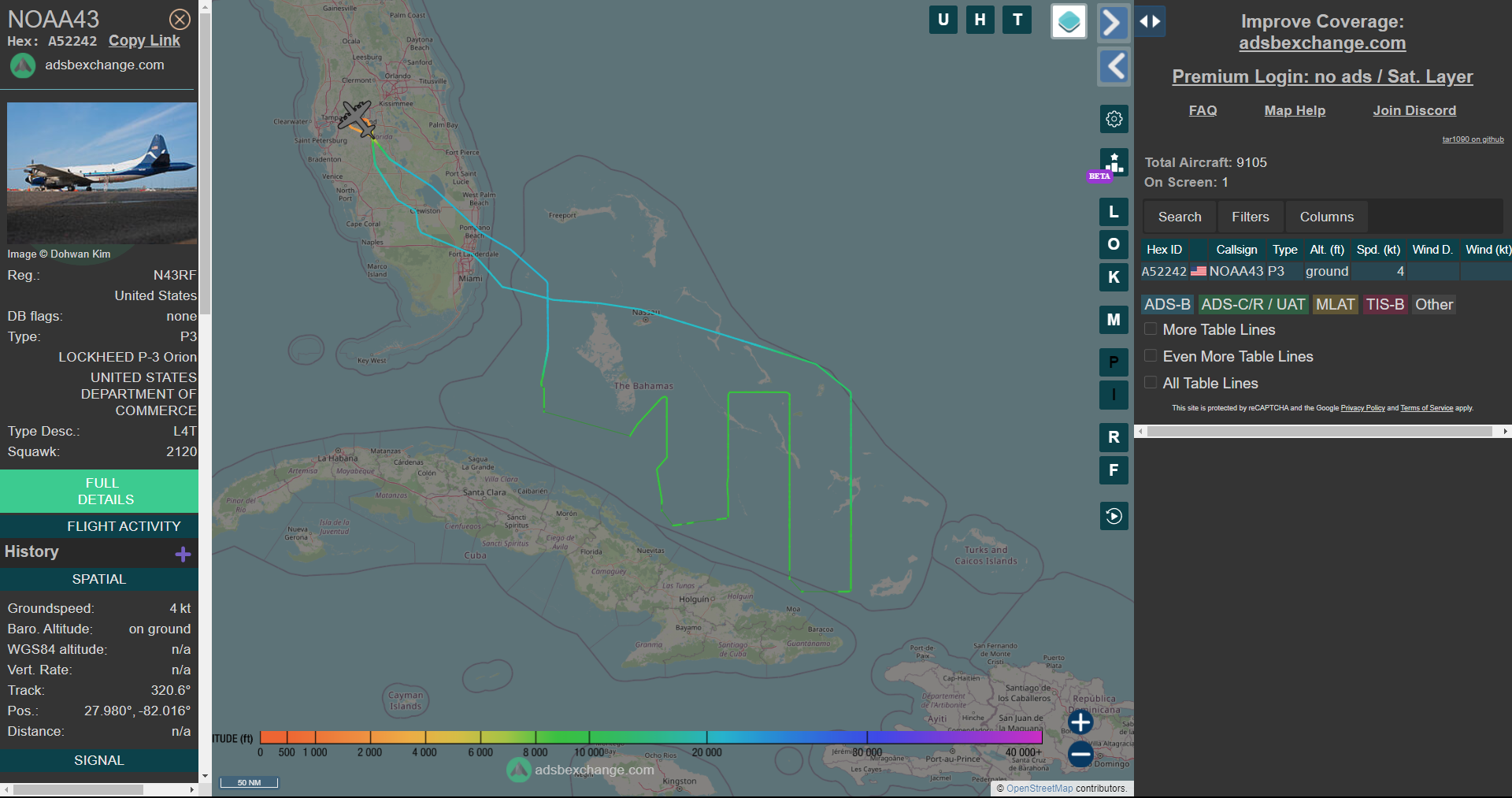
Task: Select the NOAA43 row in aircraft table
Action: [1326, 271]
